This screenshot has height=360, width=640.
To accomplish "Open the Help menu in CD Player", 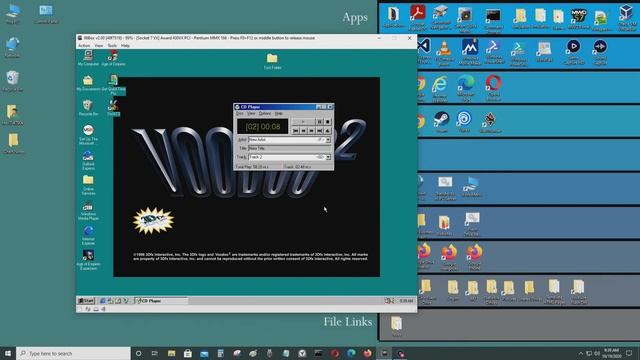I will pos(278,113).
